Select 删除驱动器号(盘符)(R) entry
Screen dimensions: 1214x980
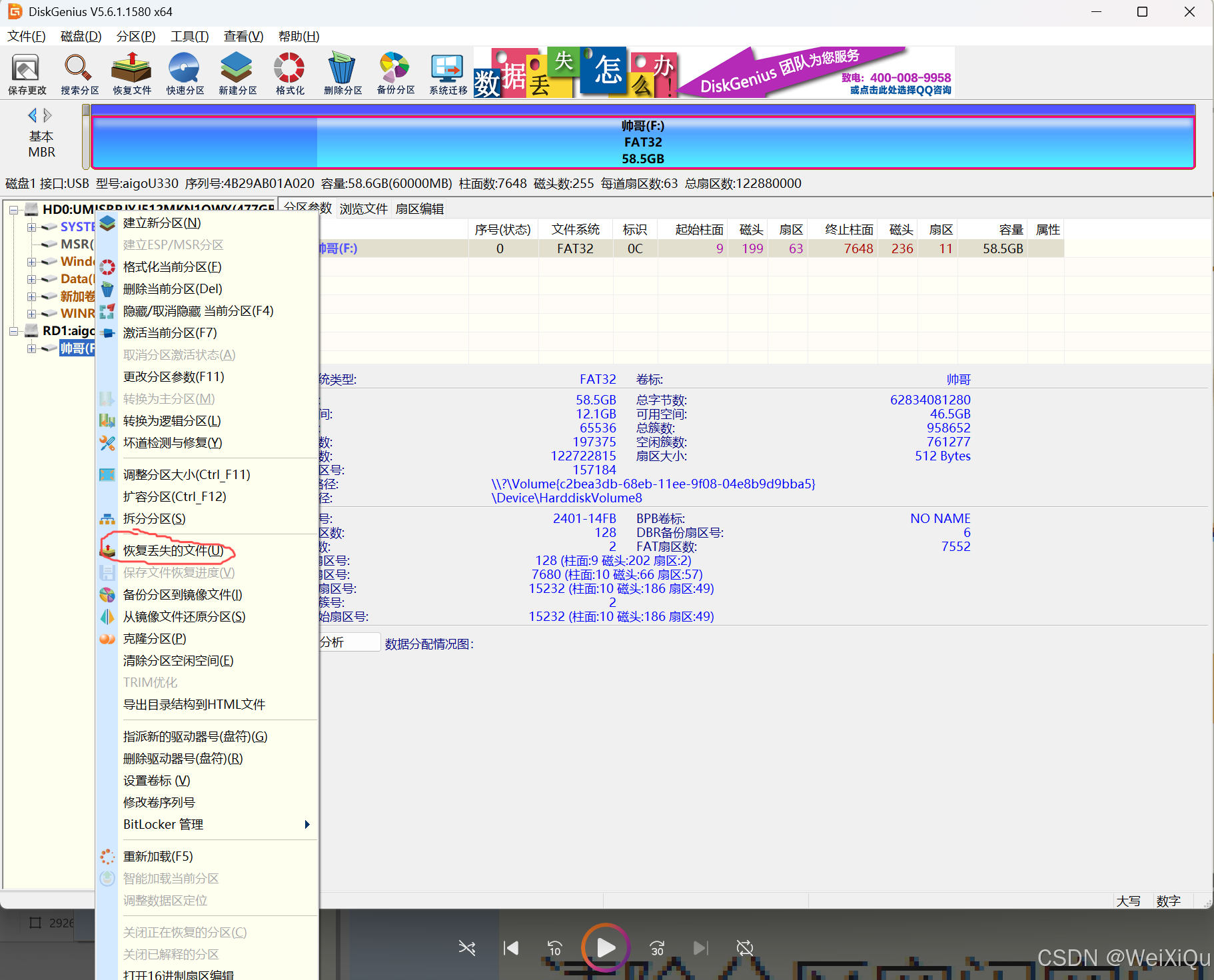207,758
